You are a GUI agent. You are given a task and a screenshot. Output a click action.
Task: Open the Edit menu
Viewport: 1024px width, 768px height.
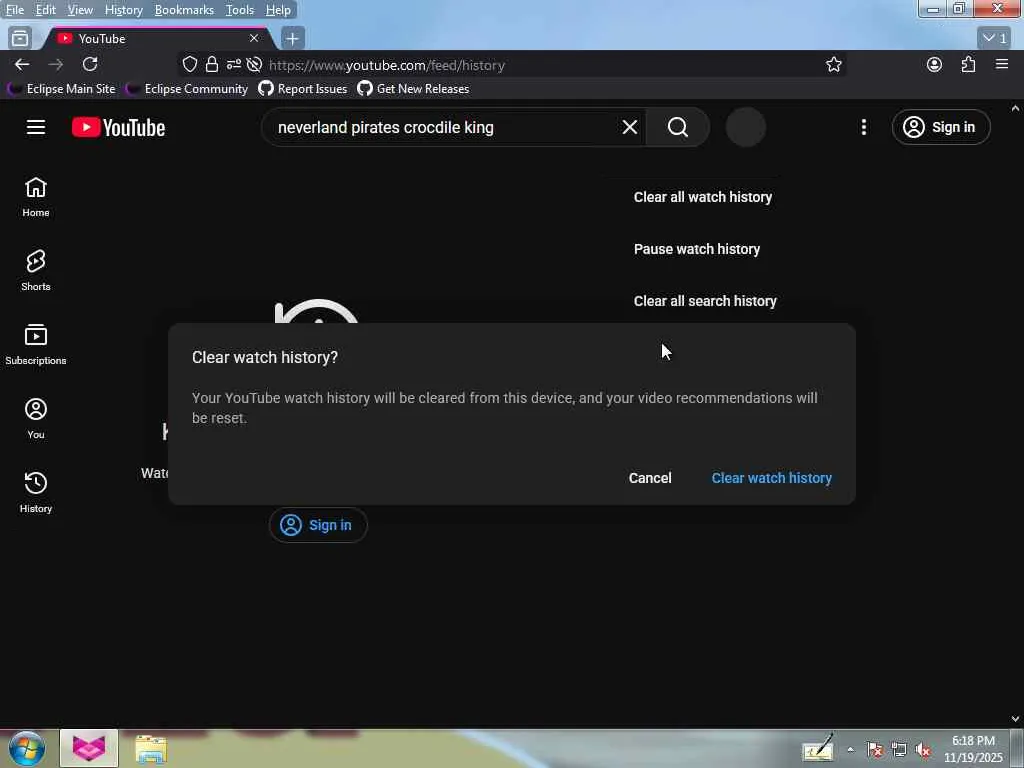click(45, 10)
